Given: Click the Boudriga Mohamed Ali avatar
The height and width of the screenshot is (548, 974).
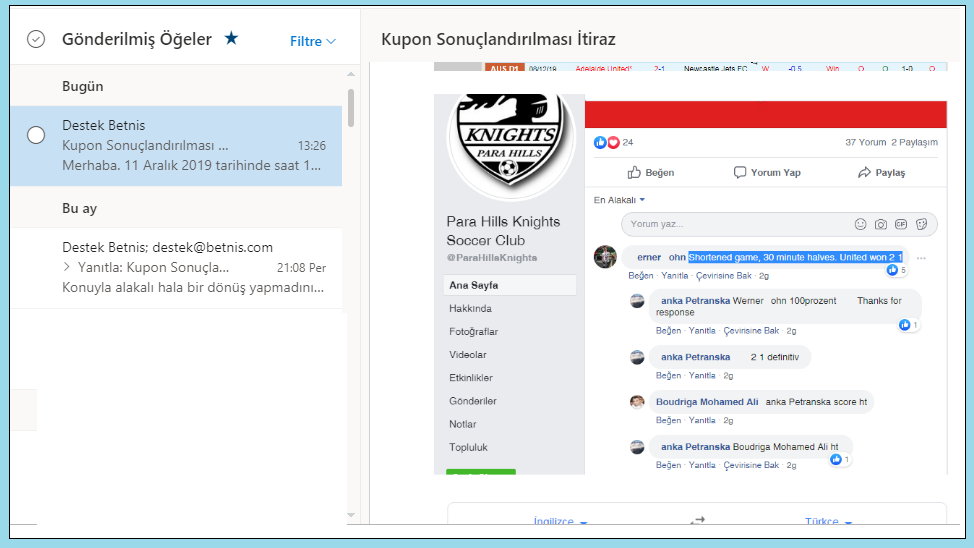Looking at the screenshot, I should (637, 402).
